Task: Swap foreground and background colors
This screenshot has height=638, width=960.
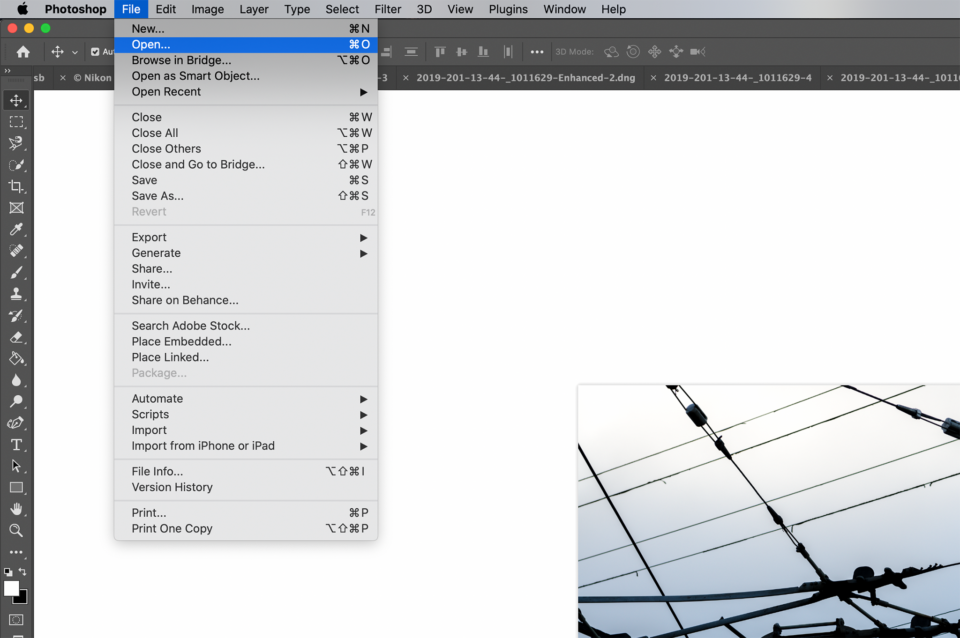Action: tap(23, 572)
